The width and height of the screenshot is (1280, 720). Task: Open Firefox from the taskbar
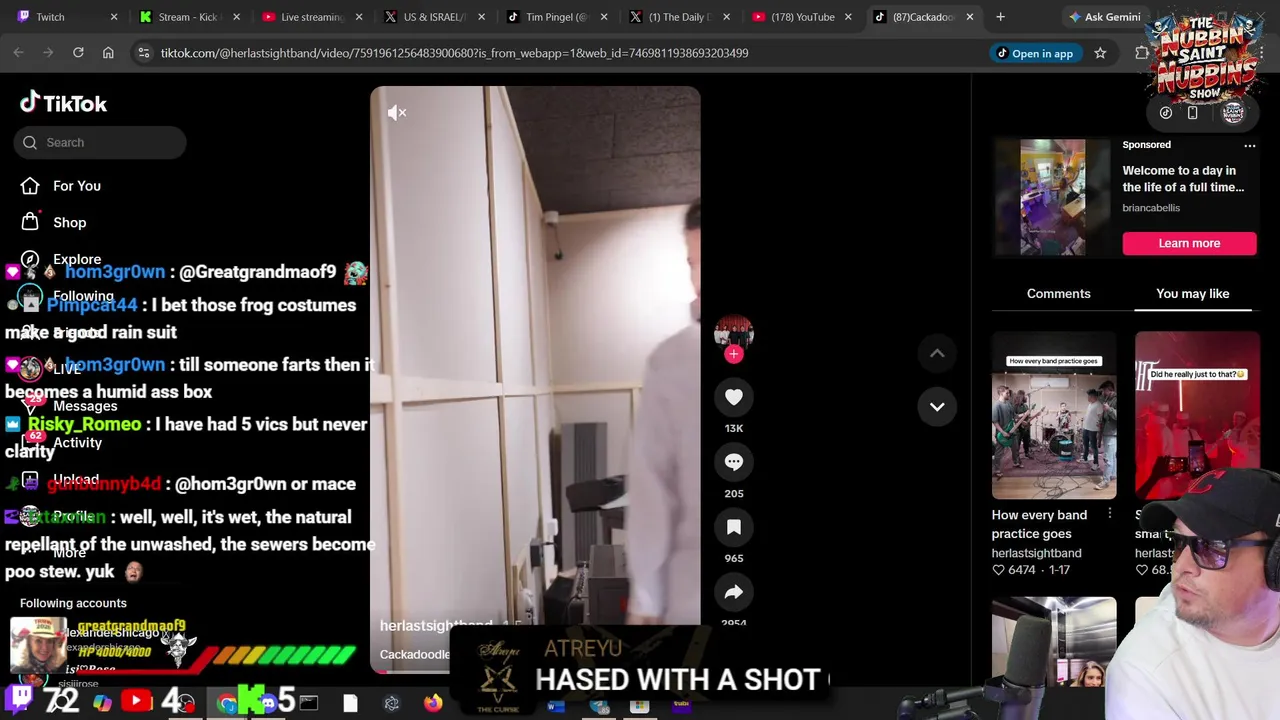(433, 703)
